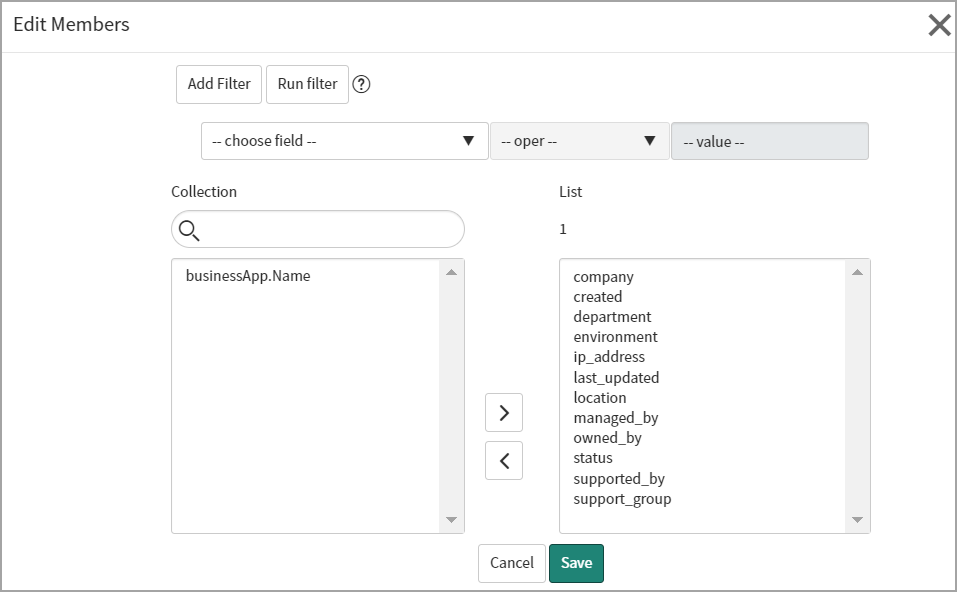
Task: Open the choose field dropdown
Action: pos(344,141)
